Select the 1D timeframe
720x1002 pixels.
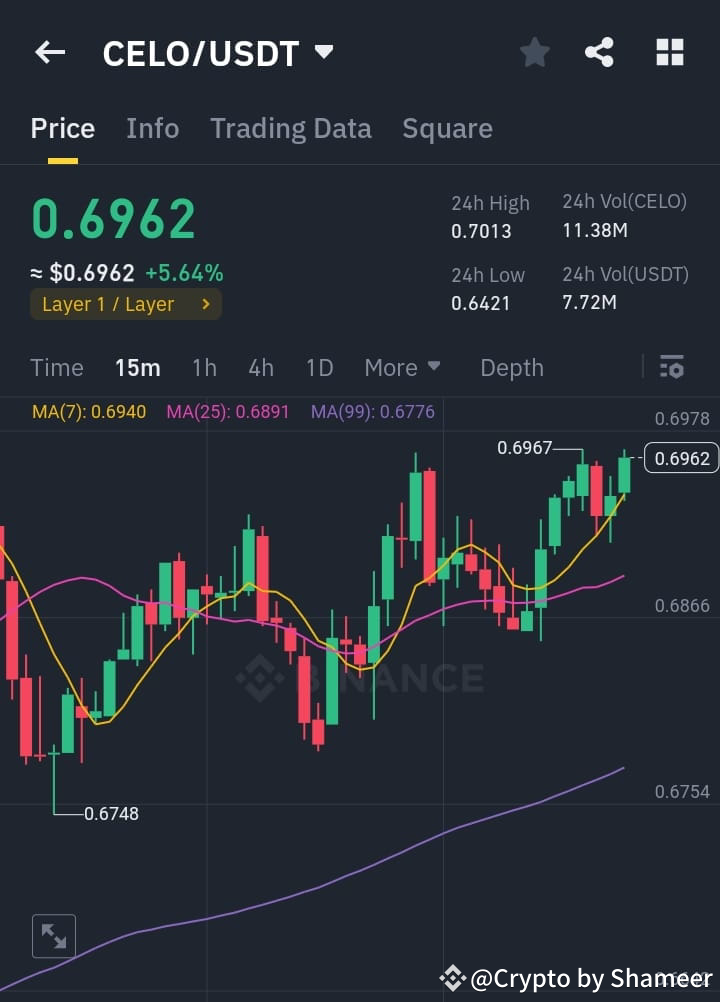pos(319,367)
